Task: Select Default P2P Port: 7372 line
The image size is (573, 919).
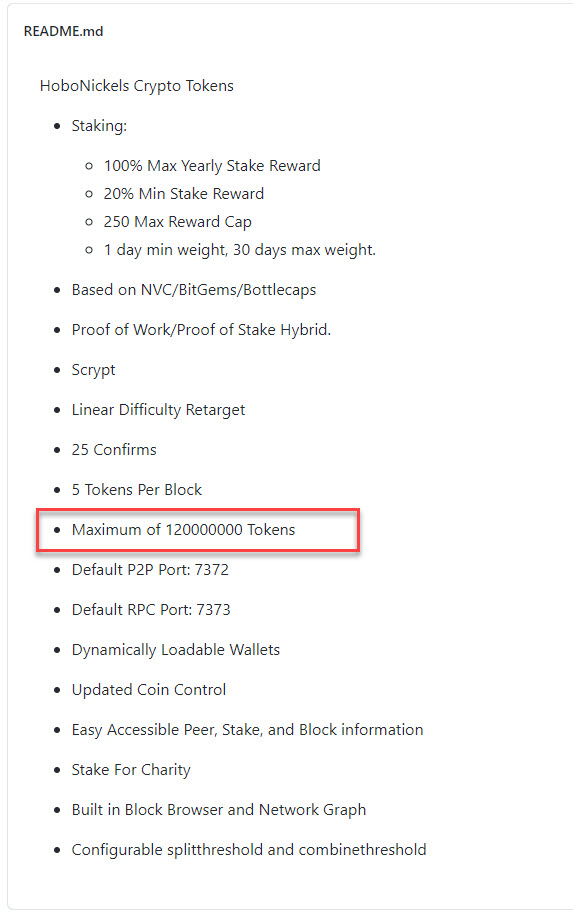Action: click(x=150, y=570)
